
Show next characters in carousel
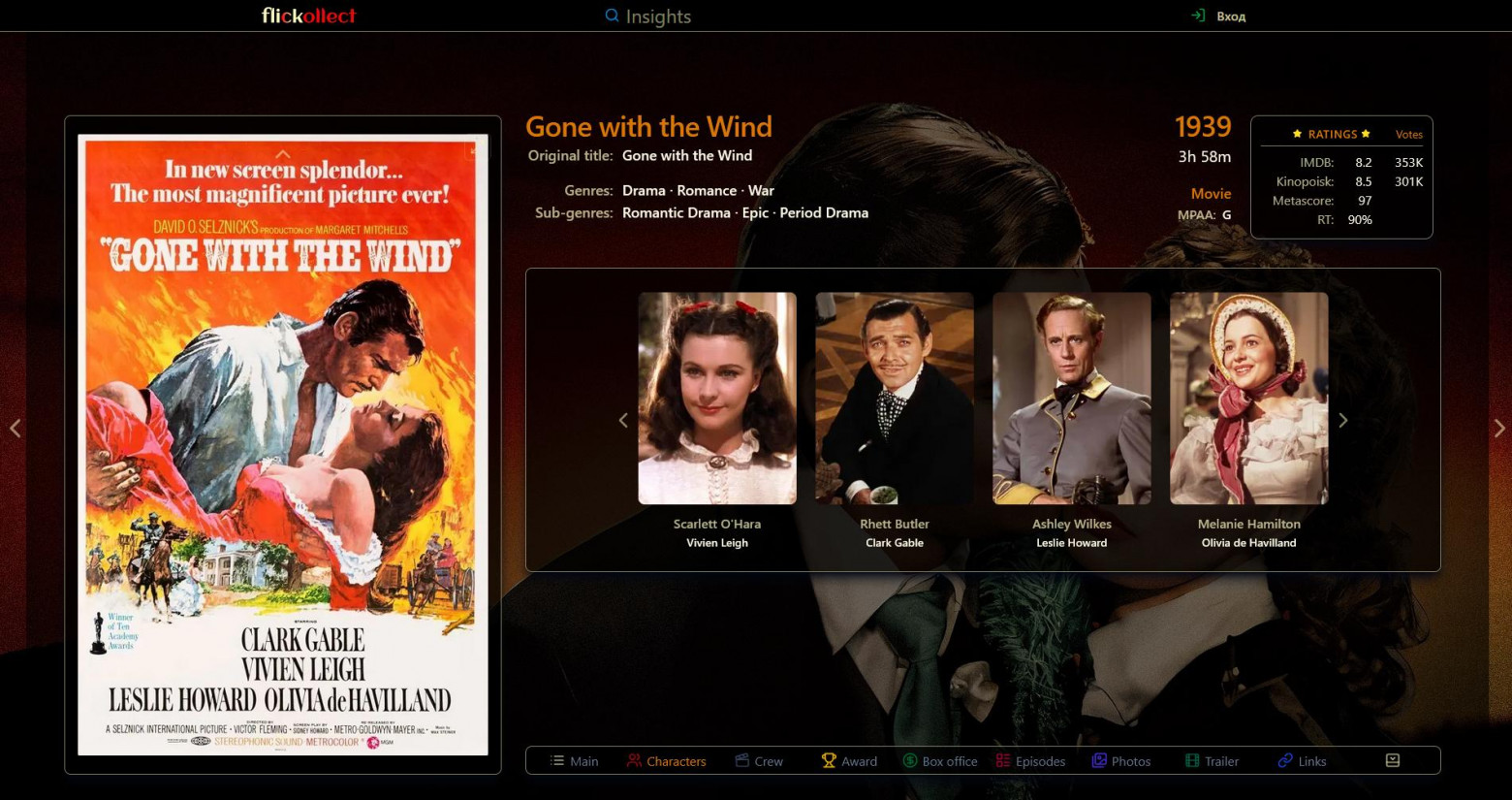[x=1342, y=420]
